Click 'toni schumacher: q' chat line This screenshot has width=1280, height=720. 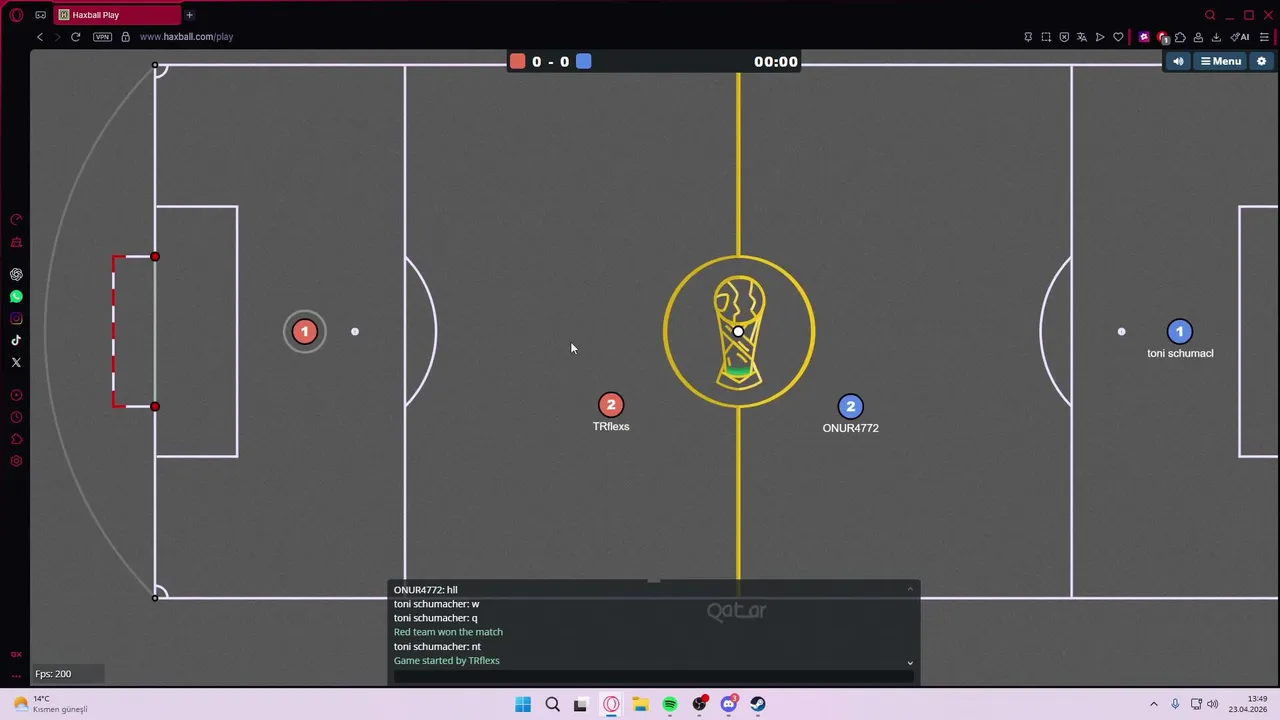click(x=436, y=618)
